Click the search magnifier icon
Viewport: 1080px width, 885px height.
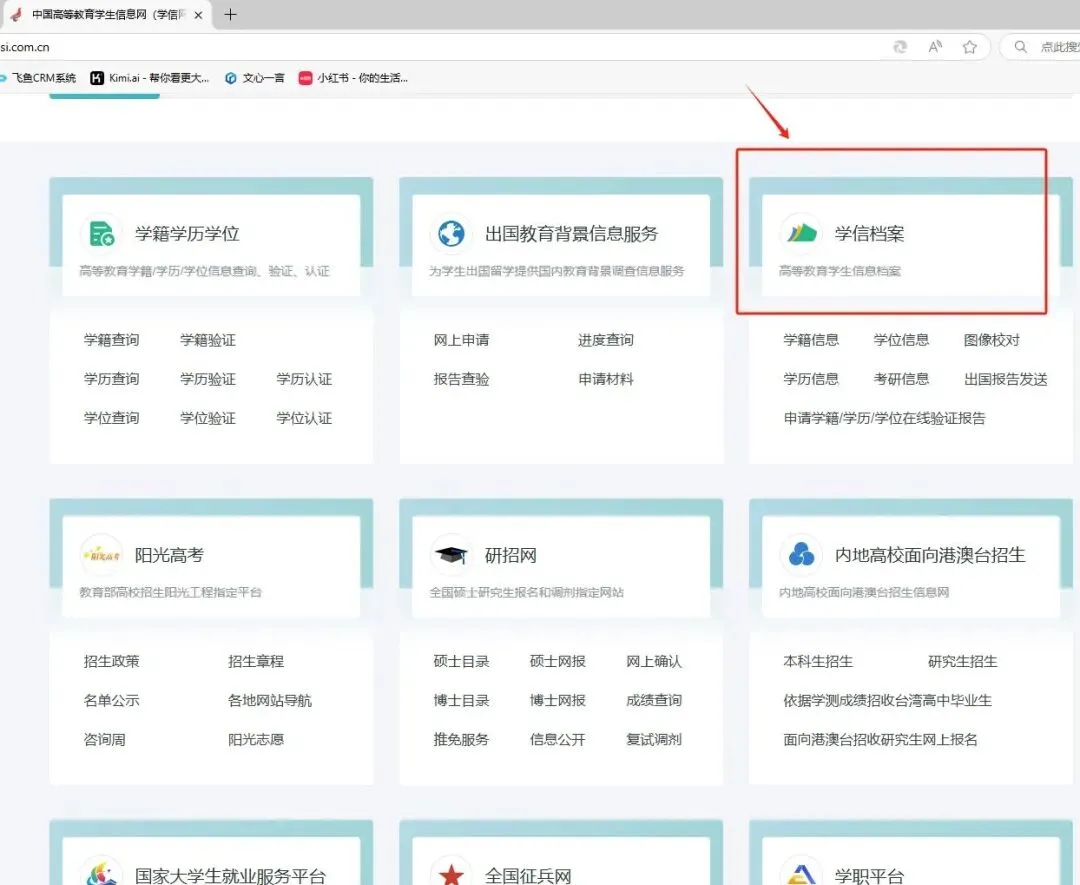pos(1021,47)
